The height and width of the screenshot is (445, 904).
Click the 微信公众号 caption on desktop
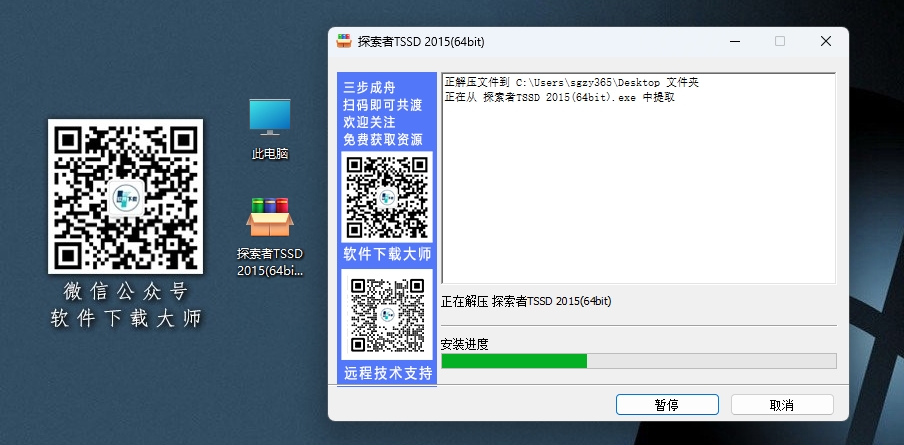(126, 292)
